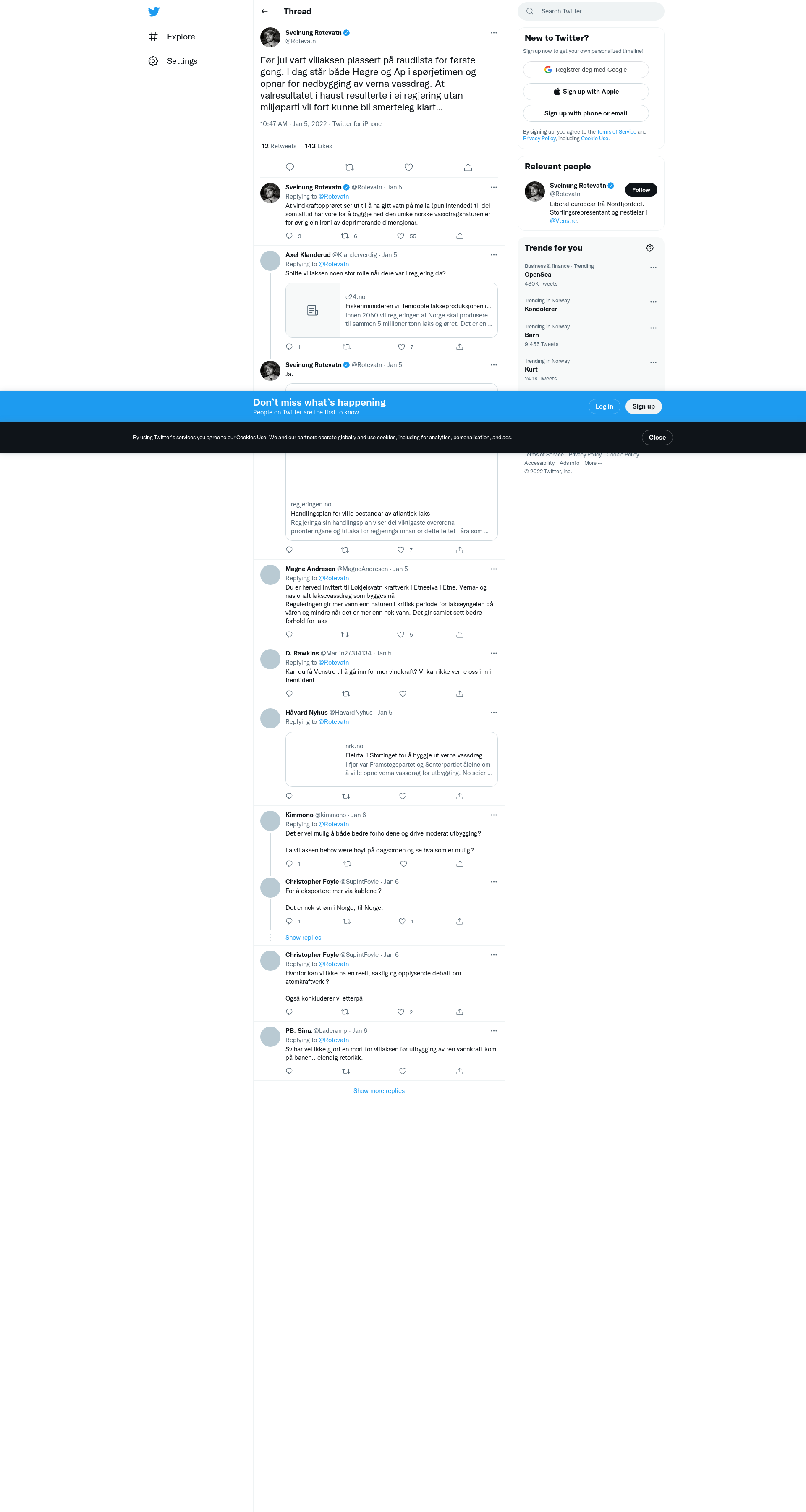This screenshot has height=1512, width=806.
Task: Open Explore from the sidebar
Action: (x=172, y=37)
